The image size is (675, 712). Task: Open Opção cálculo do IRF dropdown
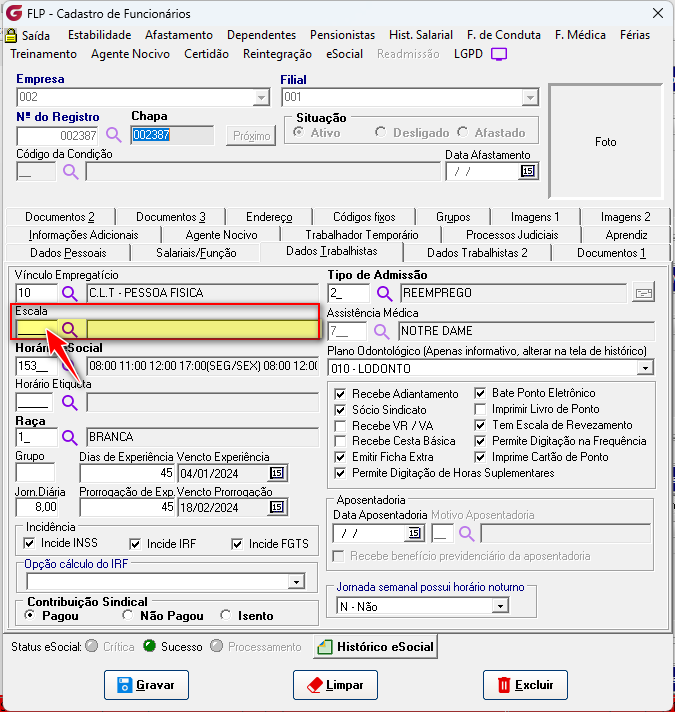tap(296, 582)
